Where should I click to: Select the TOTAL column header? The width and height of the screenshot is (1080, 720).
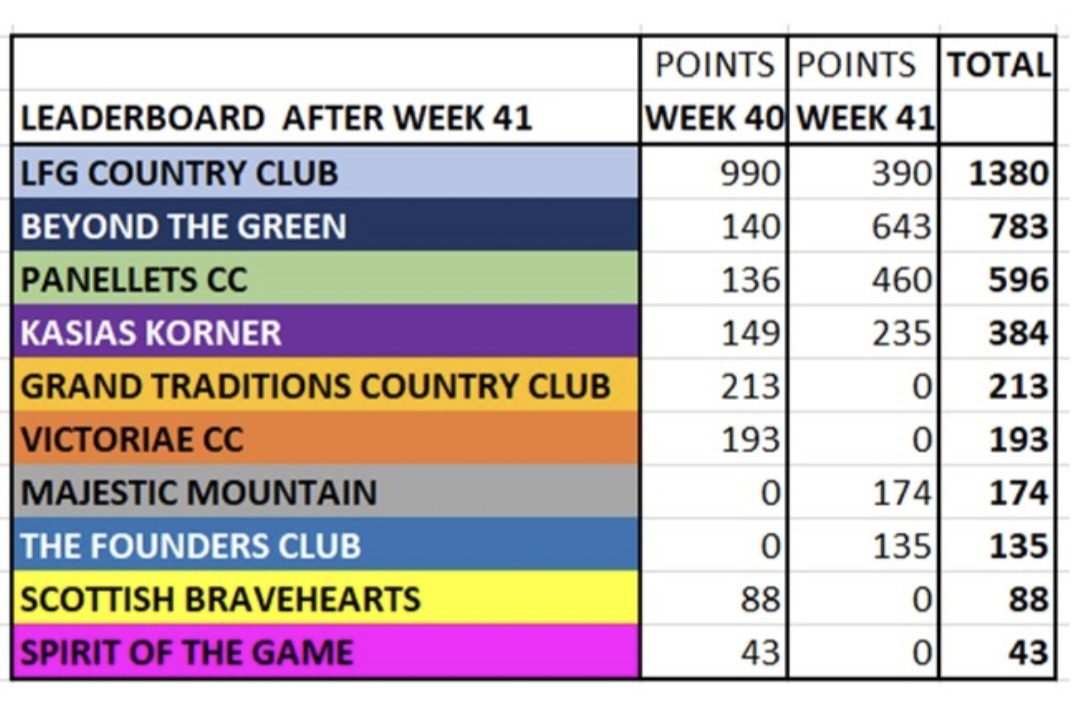[x=998, y=66]
